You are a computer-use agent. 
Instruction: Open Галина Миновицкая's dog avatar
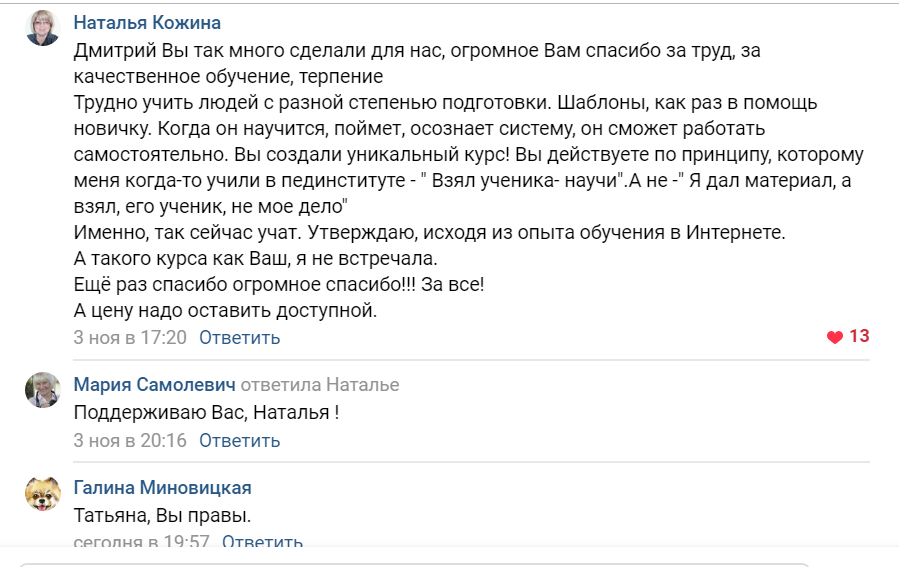click(42, 494)
